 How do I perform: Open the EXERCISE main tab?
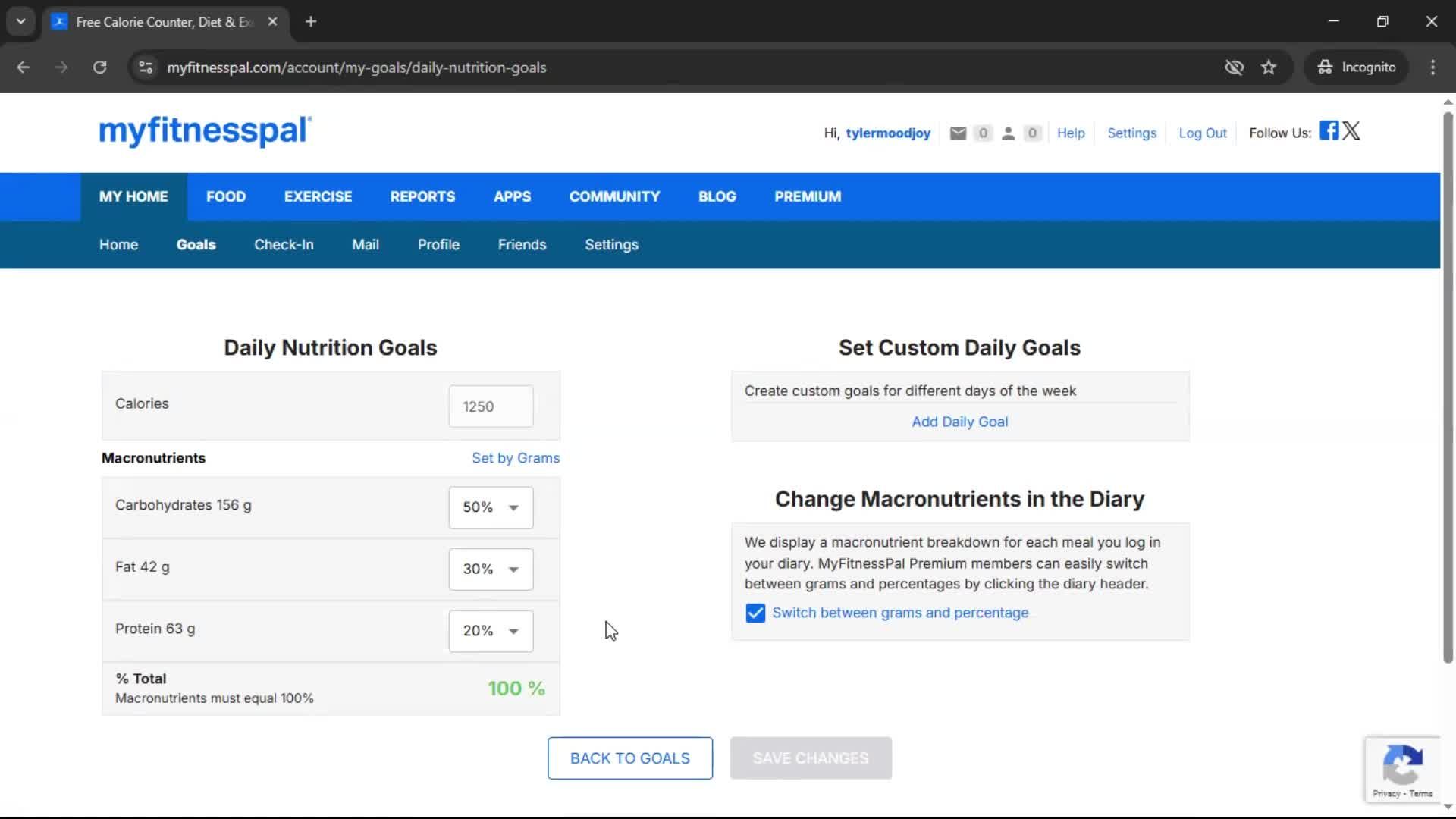[318, 196]
